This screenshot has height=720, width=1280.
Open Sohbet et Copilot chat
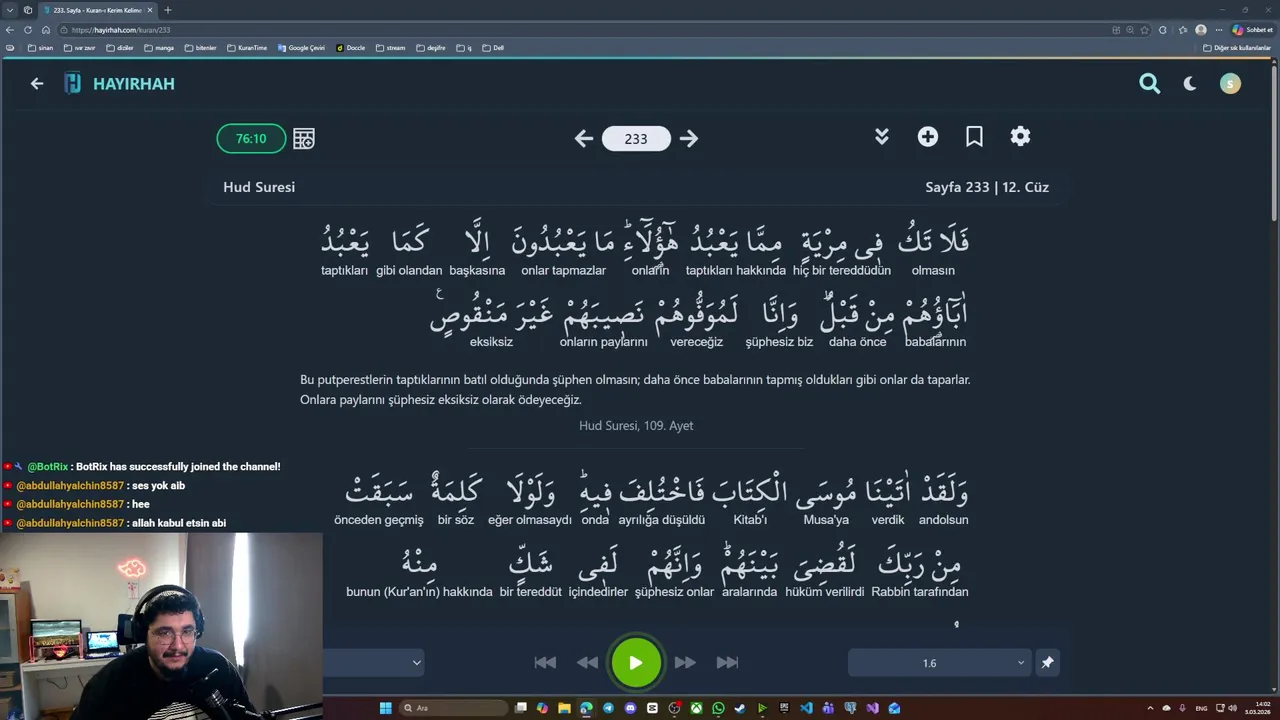[1252, 30]
